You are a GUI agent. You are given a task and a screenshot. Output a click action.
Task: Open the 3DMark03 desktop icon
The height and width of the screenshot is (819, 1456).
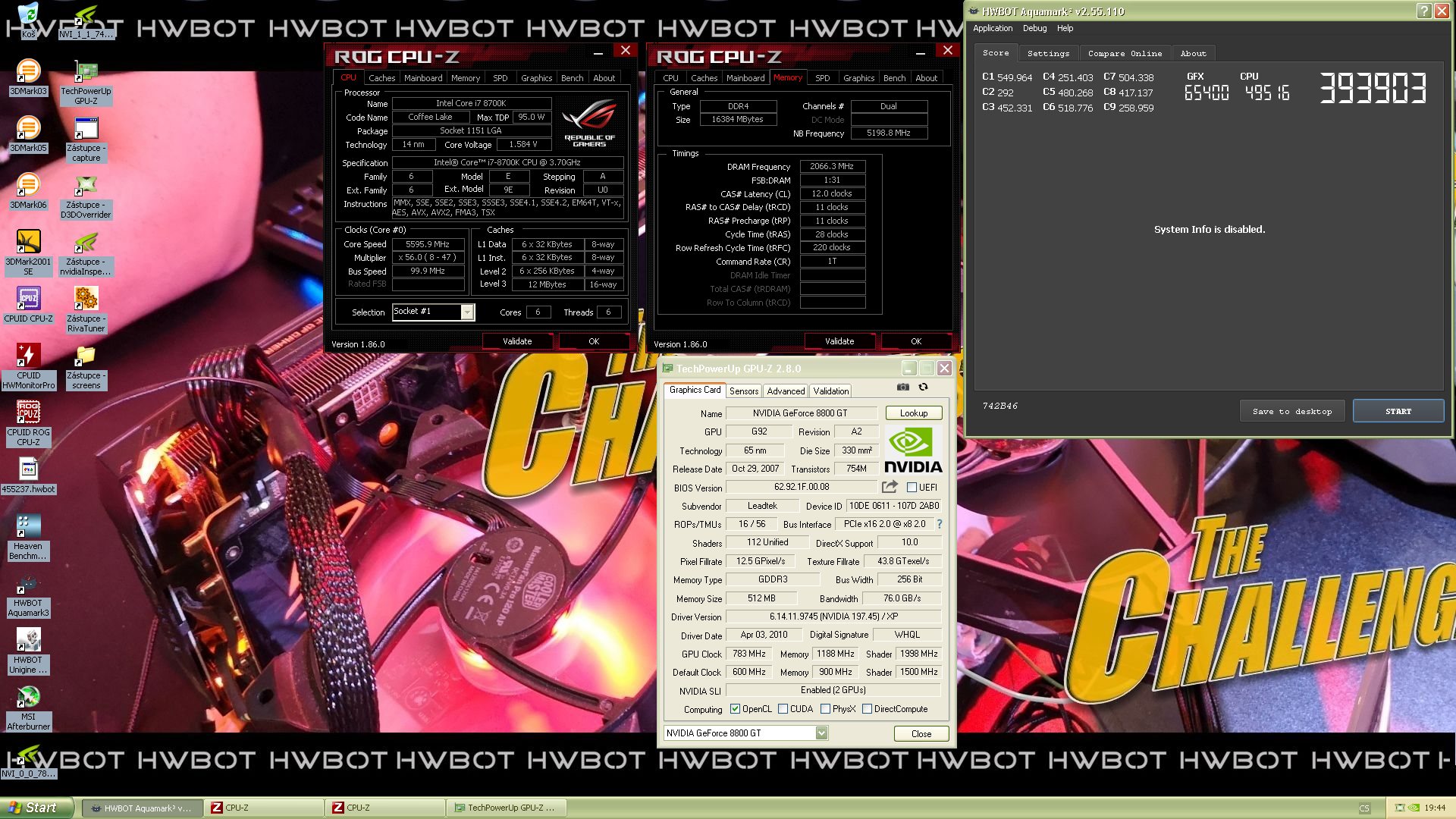point(28,77)
